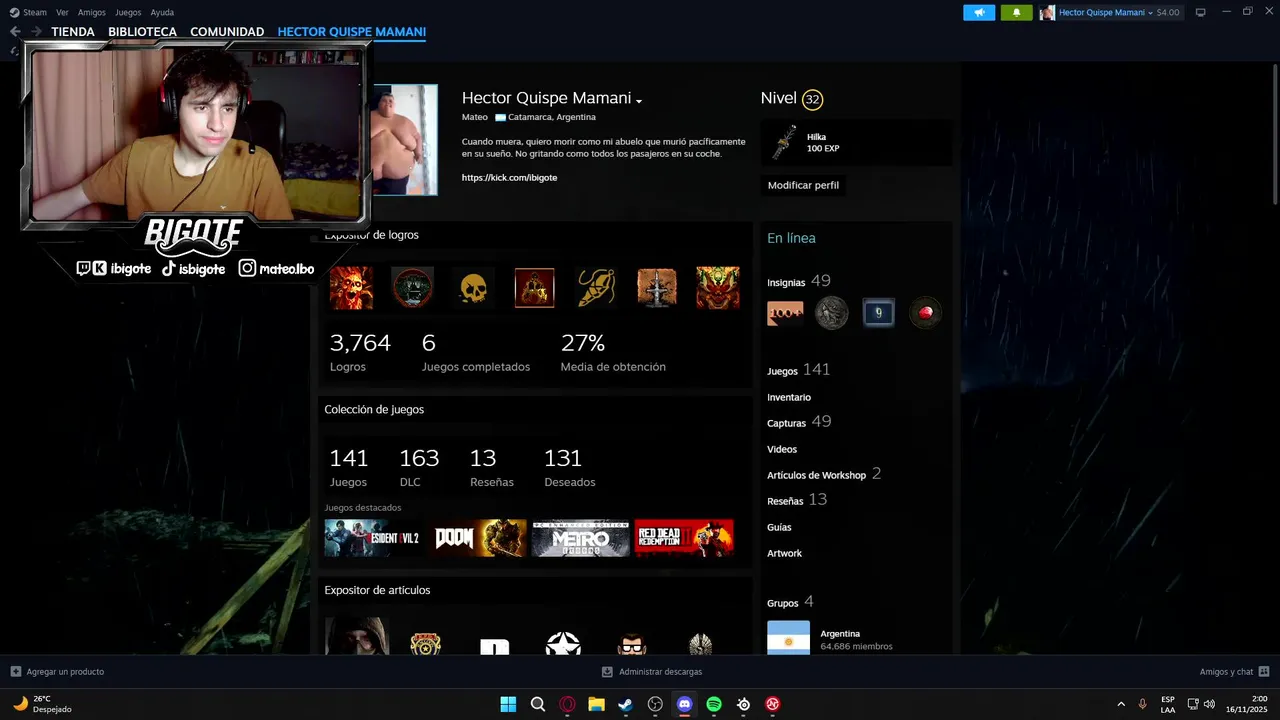The image size is (1280, 720).
Task: Open the OBS Studio taskbar icon
Action: 655,704
